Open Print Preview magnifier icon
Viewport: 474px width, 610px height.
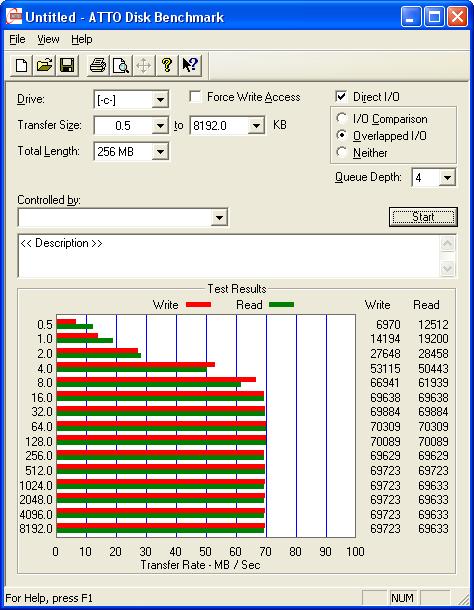(x=120, y=65)
